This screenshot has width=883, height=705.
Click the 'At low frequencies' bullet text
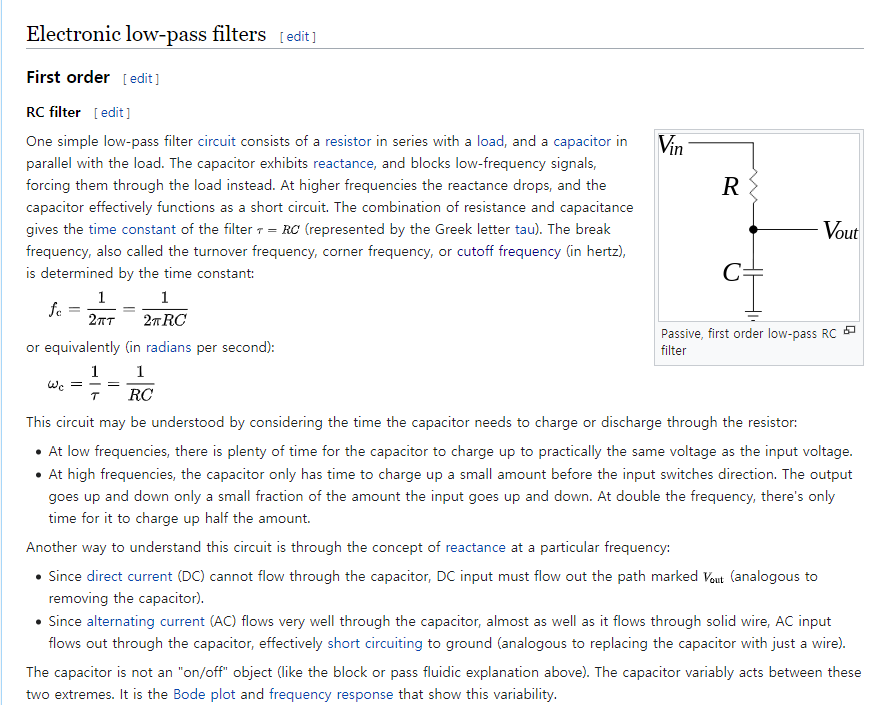(x=450, y=452)
